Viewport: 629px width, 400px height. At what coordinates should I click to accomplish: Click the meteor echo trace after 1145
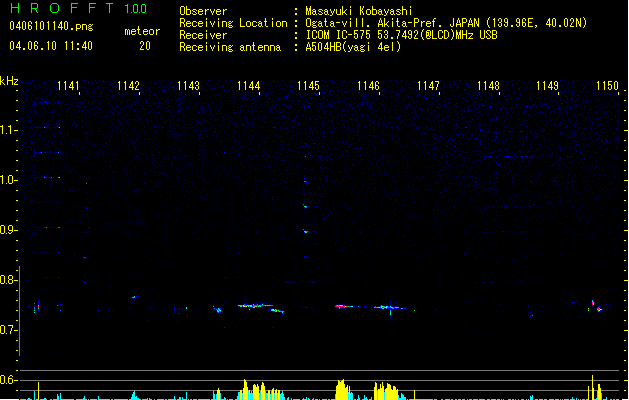pos(344,307)
